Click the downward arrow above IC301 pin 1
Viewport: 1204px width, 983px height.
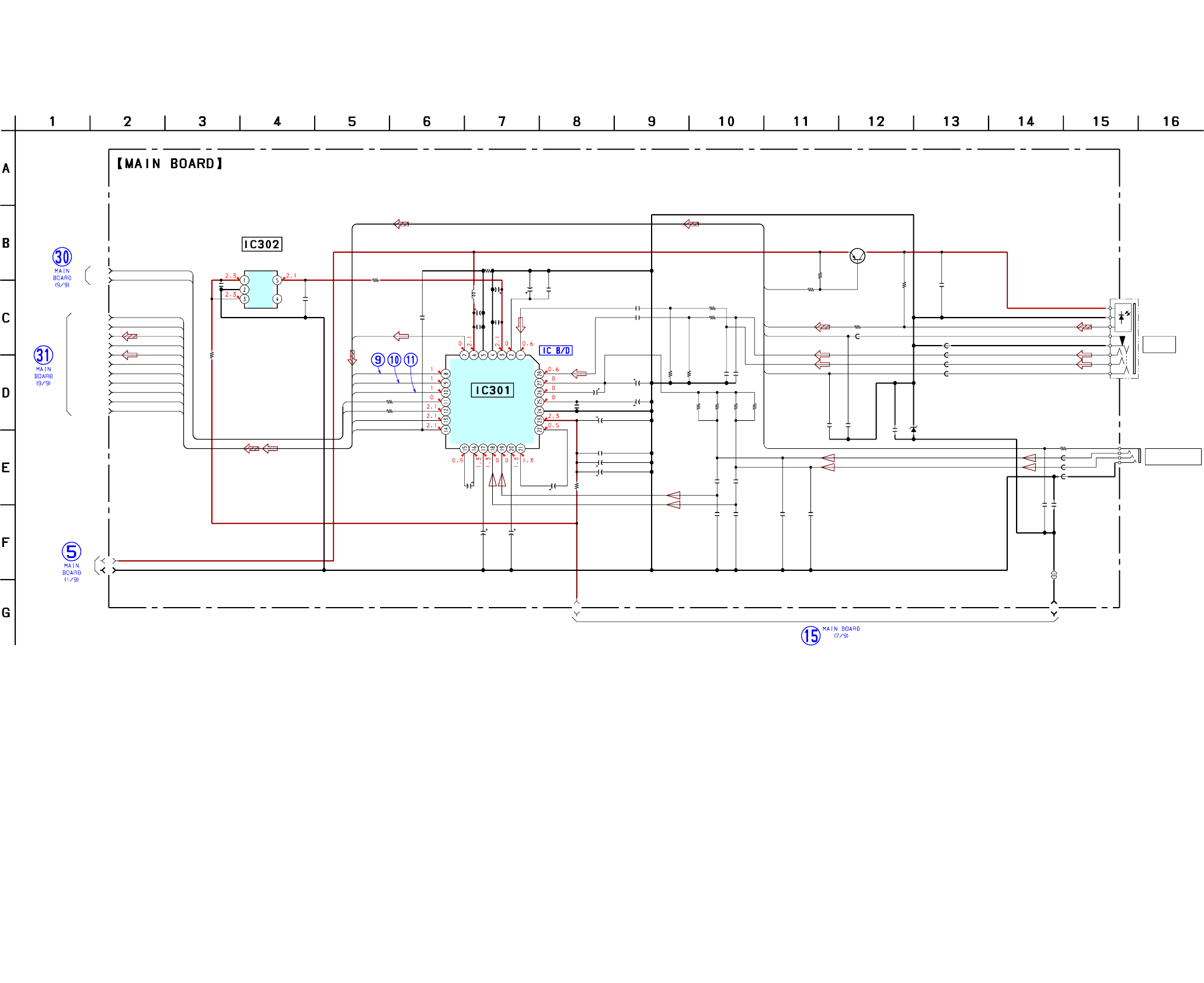(x=521, y=325)
